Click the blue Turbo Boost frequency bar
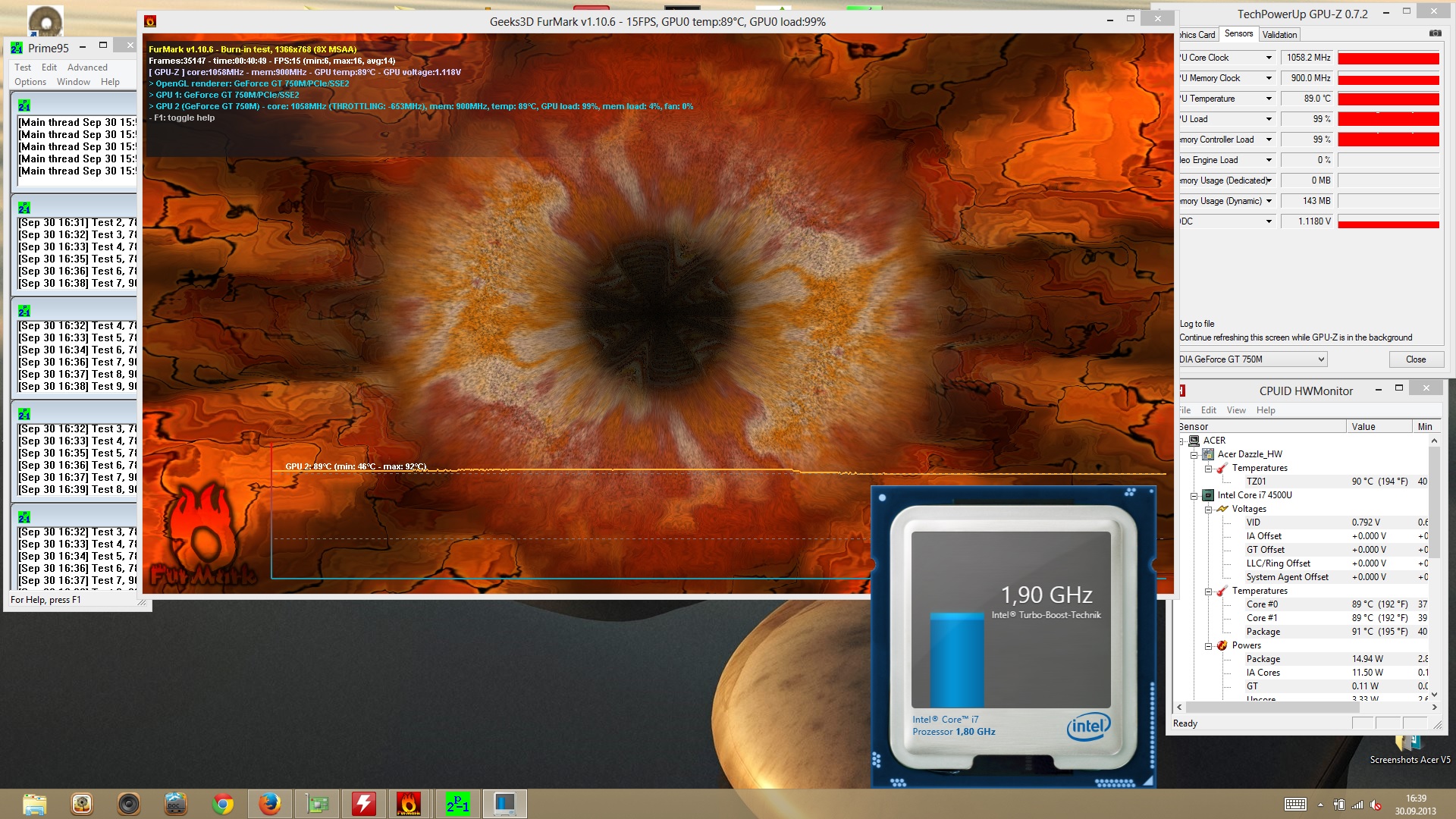The image size is (1456, 819). [x=957, y=660]
